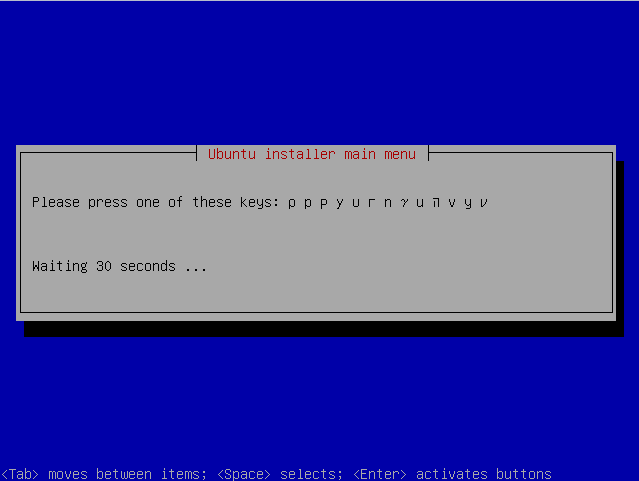The height and width of the screenshot is (481, 639).
Task: Click the 'Ubuntu installer main menu' title
Action: 312,154
